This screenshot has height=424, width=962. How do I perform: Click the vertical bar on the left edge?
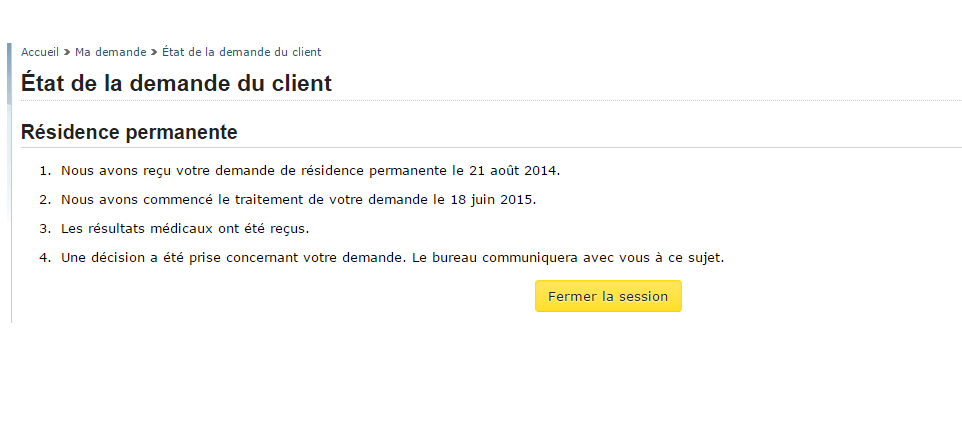pyautogui.click(x=10, y=180)
